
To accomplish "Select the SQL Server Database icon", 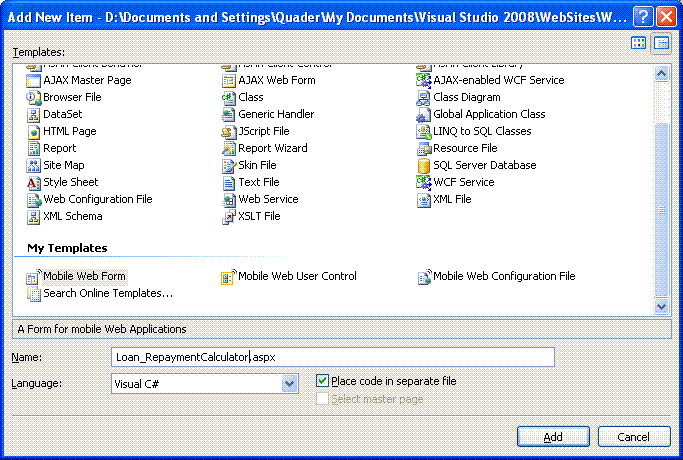I will point(423,166).
